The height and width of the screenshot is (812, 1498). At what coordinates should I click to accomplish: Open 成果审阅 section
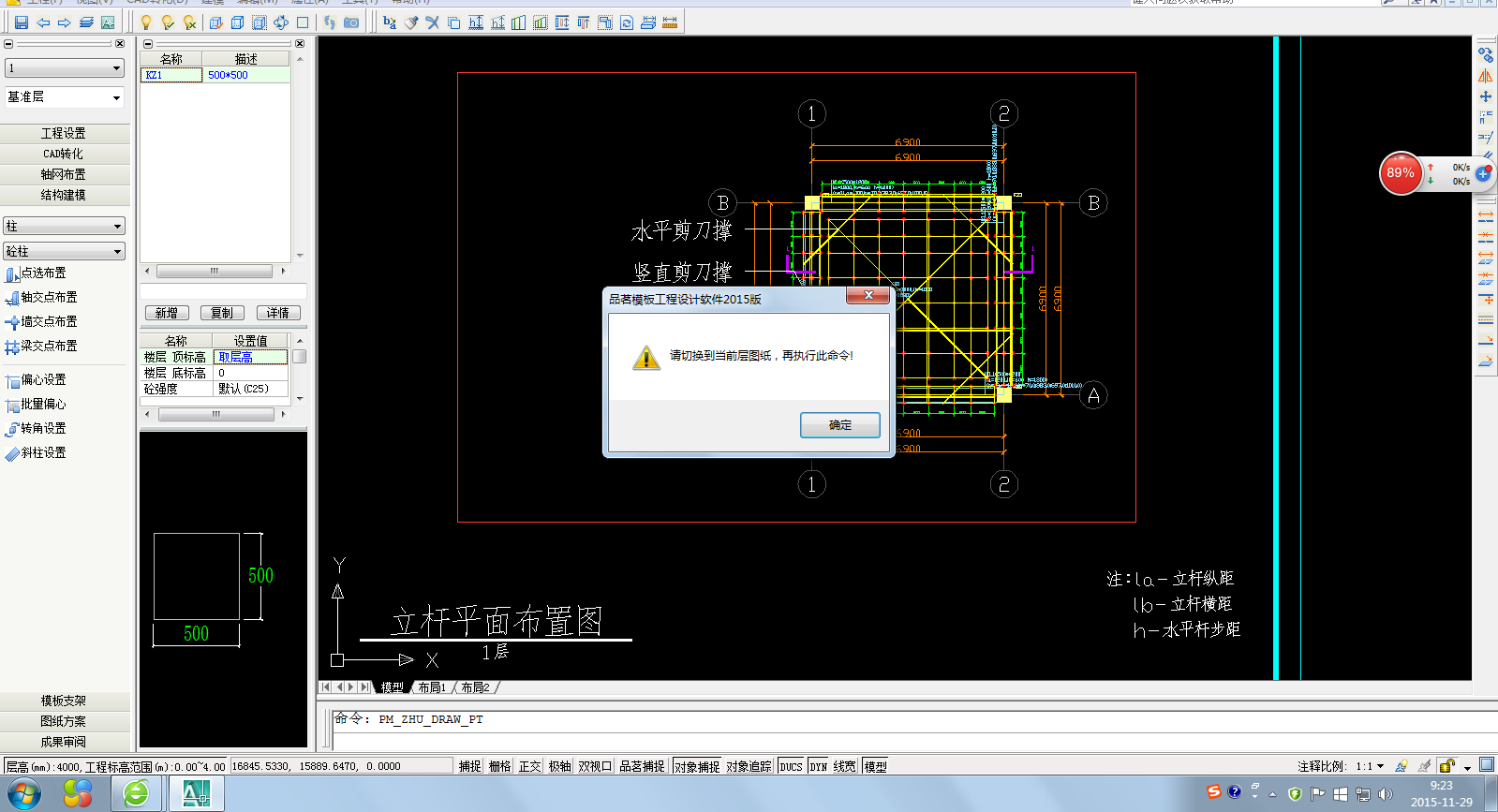(x=64, y=743)
